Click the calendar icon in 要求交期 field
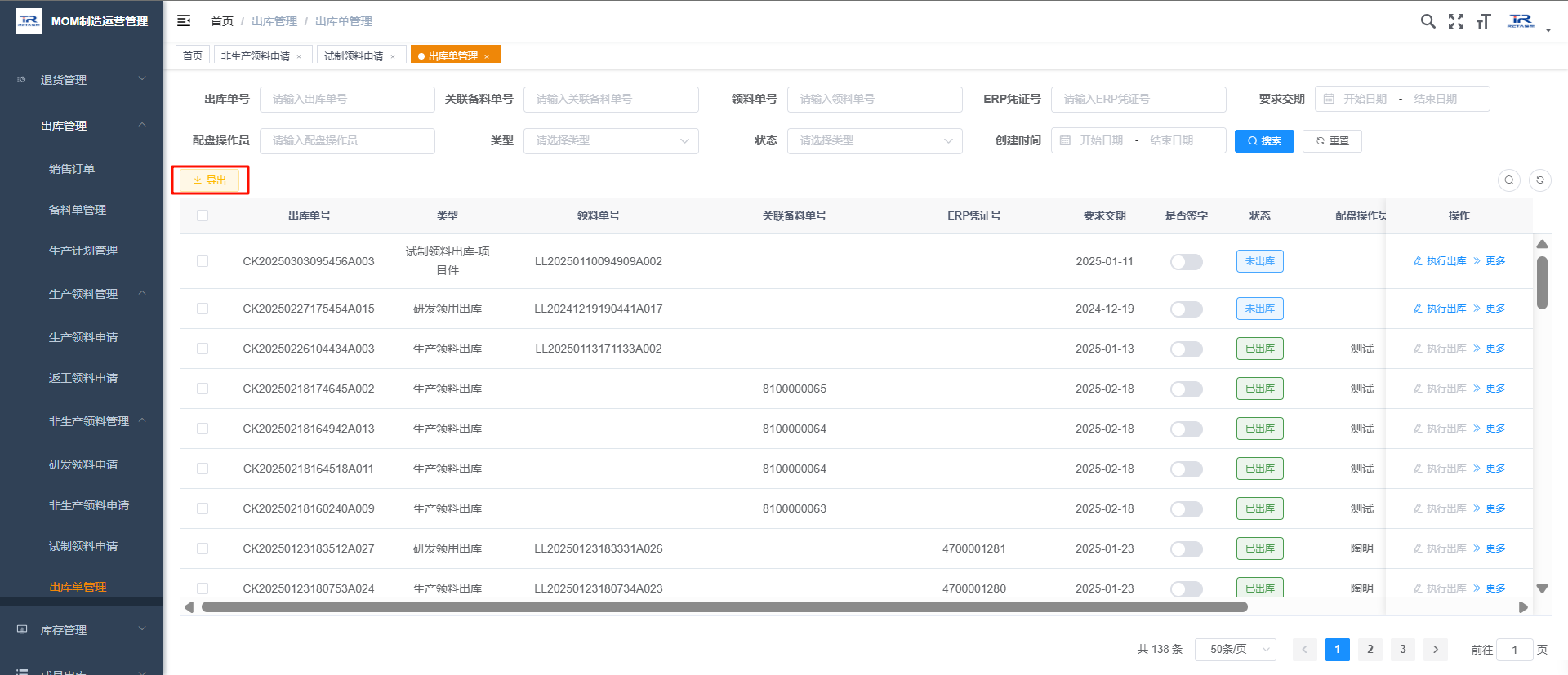 pos(1329,99)
